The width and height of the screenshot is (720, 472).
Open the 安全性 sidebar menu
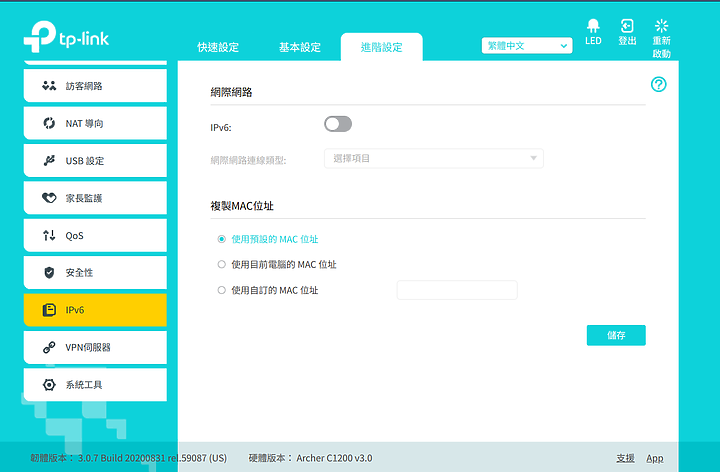point(95,273)
